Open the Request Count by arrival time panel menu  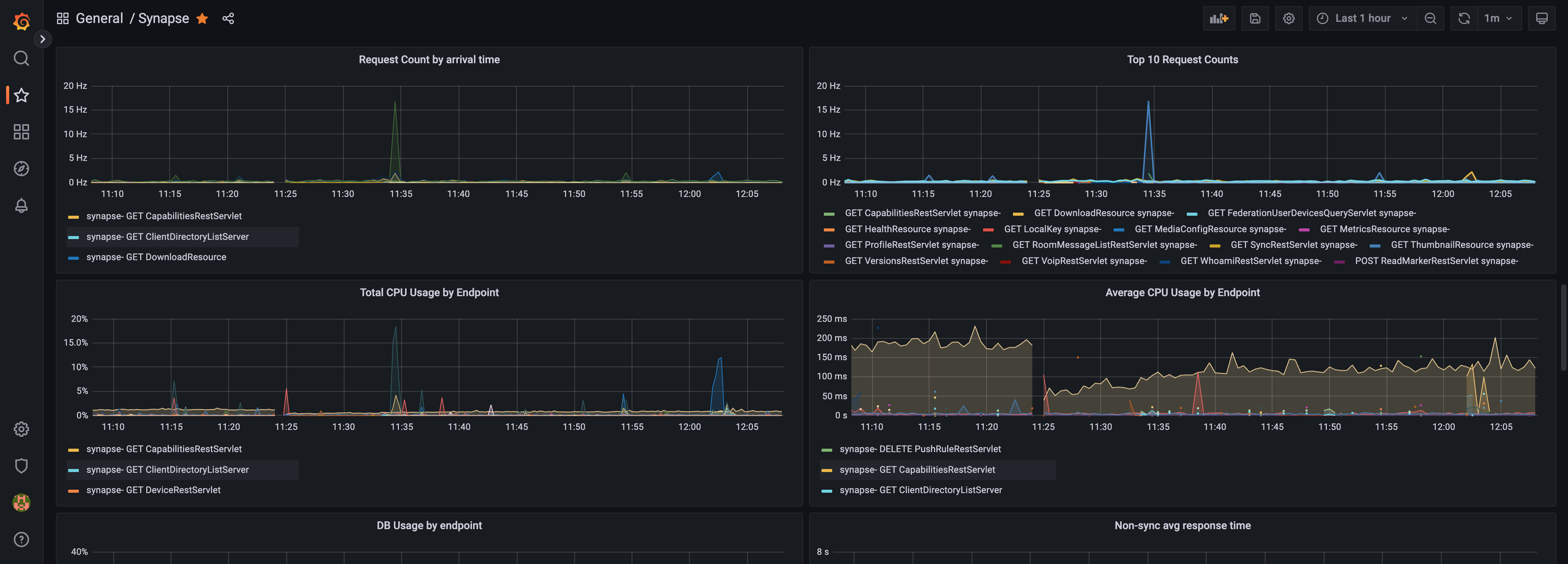(x=429, y=59)
